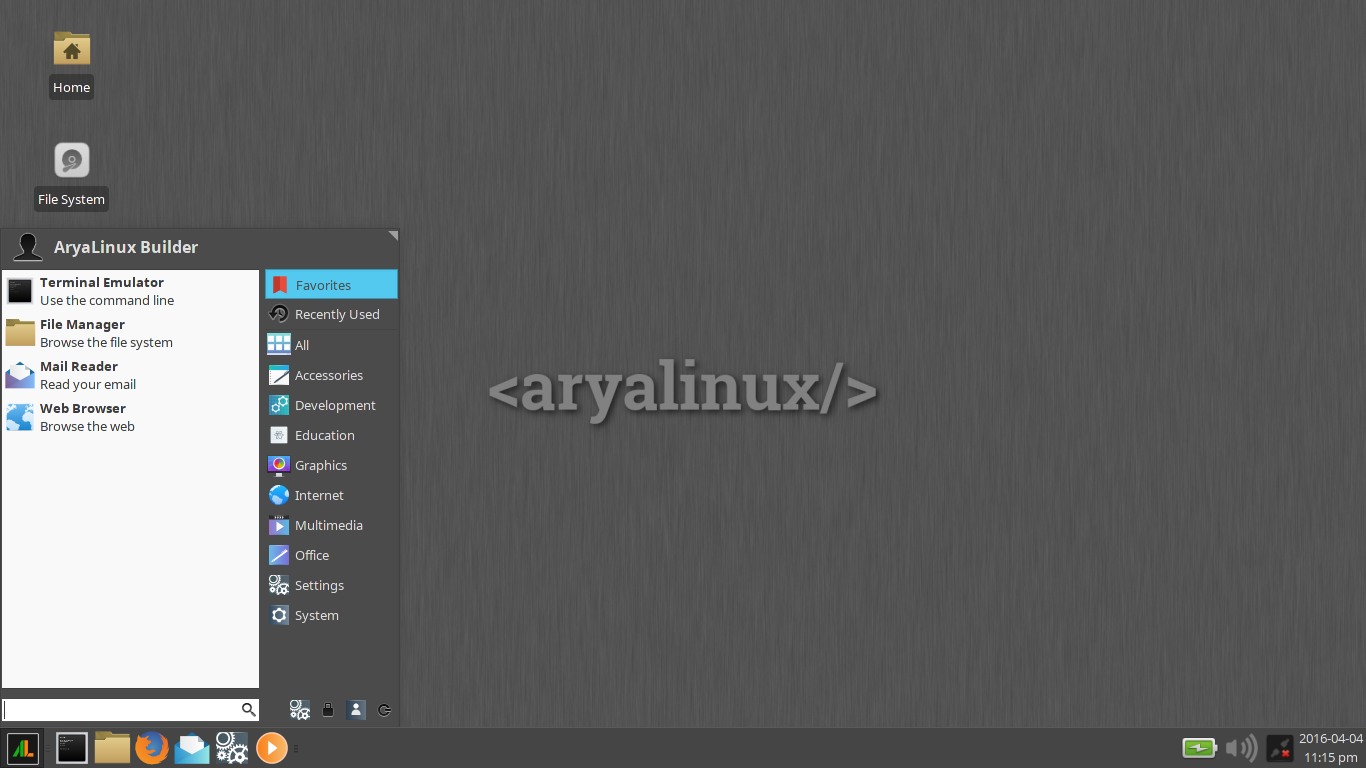Viewport: 1366px width, 768px height.
Task: Show All applications category
Action: click(x=331, y=345)
